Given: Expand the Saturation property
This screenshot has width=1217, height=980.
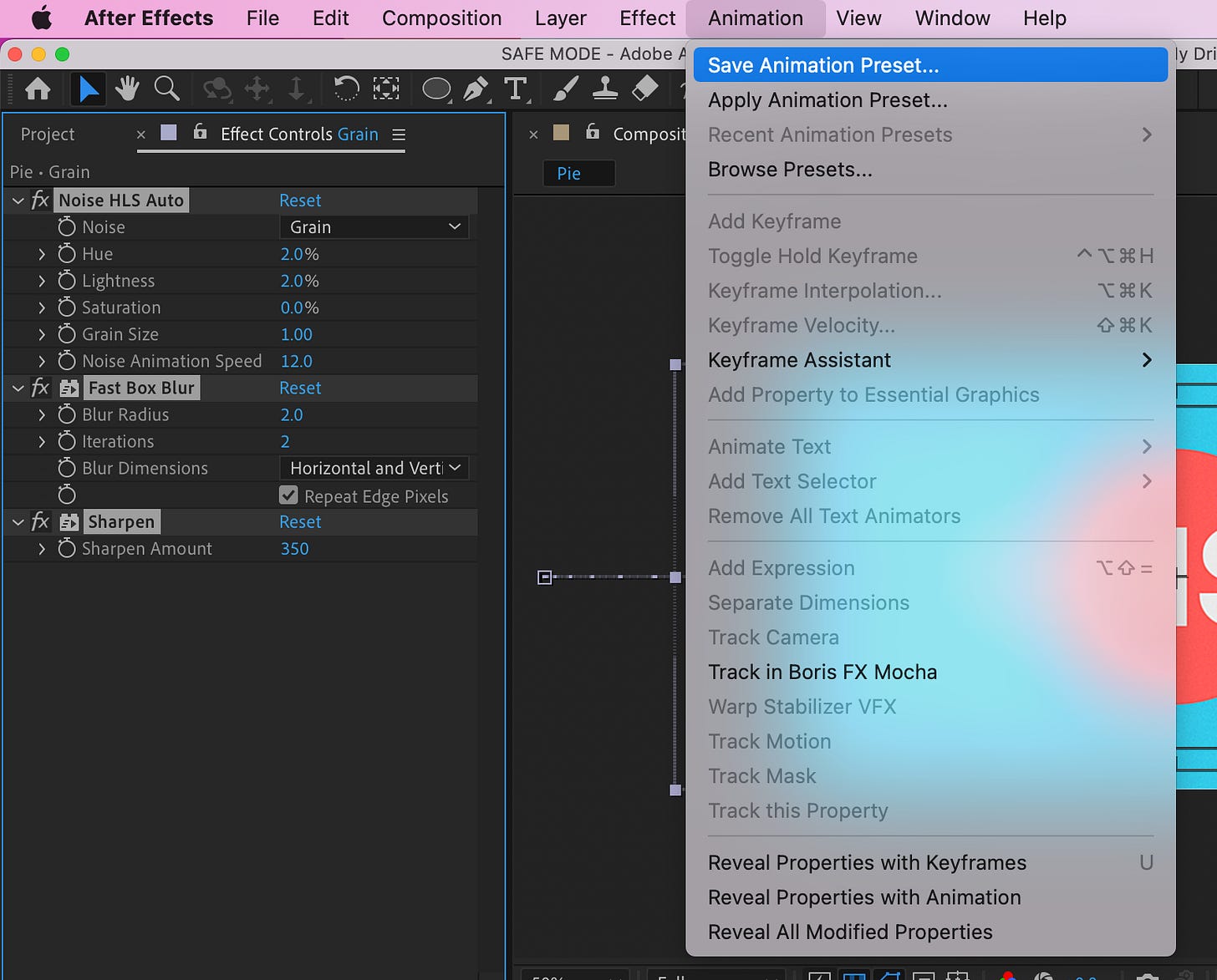Looking at the screenshot, I should 42,307.
